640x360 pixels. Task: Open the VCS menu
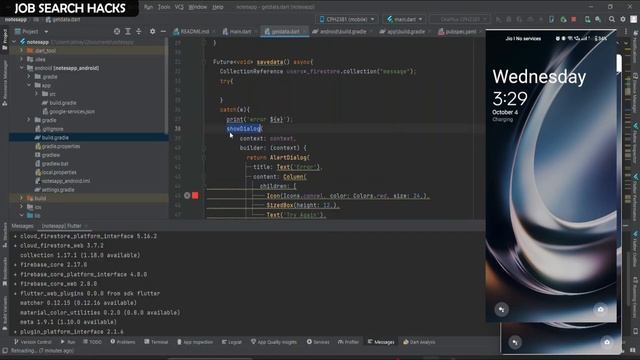(x=179, y=7)
